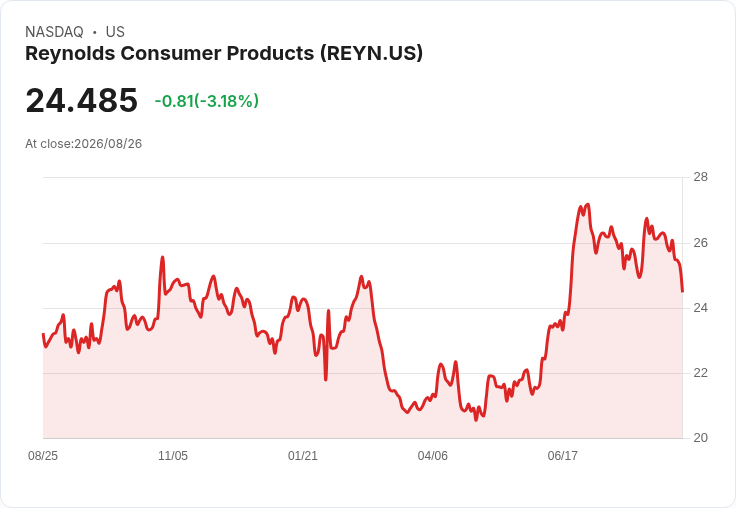
Task: Click the 20 y-axis price label
Action: 700,438
